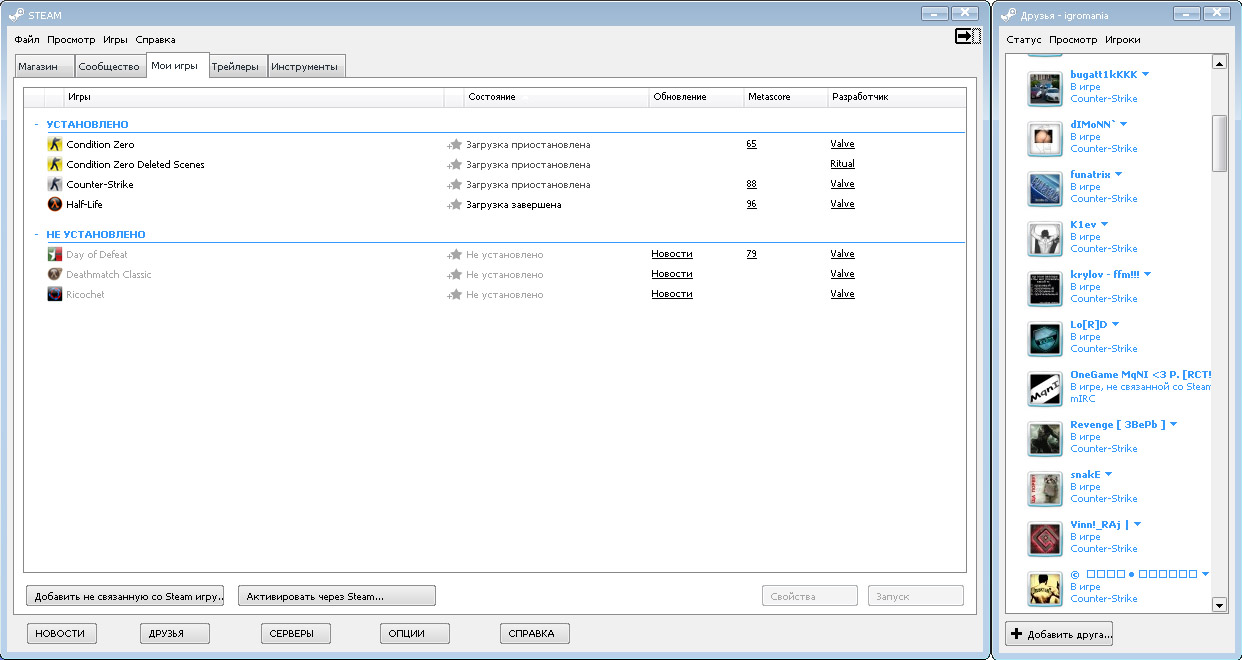Open dropdown arrow next to snakE

click(x=1109, y=474)
